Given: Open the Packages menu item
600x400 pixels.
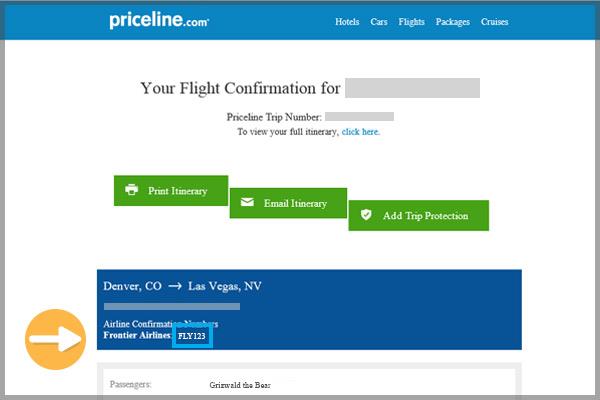Looking at the screenshot, I should click(453, 22).
